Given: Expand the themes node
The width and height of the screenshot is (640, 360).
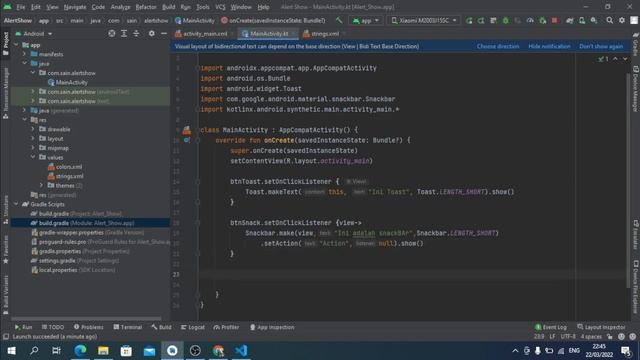Looking at the screenshot, I should (41, 185).
